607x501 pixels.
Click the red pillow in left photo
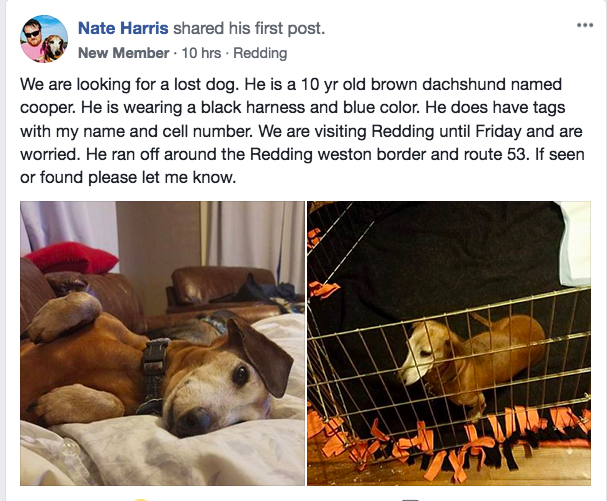(72, 257)
